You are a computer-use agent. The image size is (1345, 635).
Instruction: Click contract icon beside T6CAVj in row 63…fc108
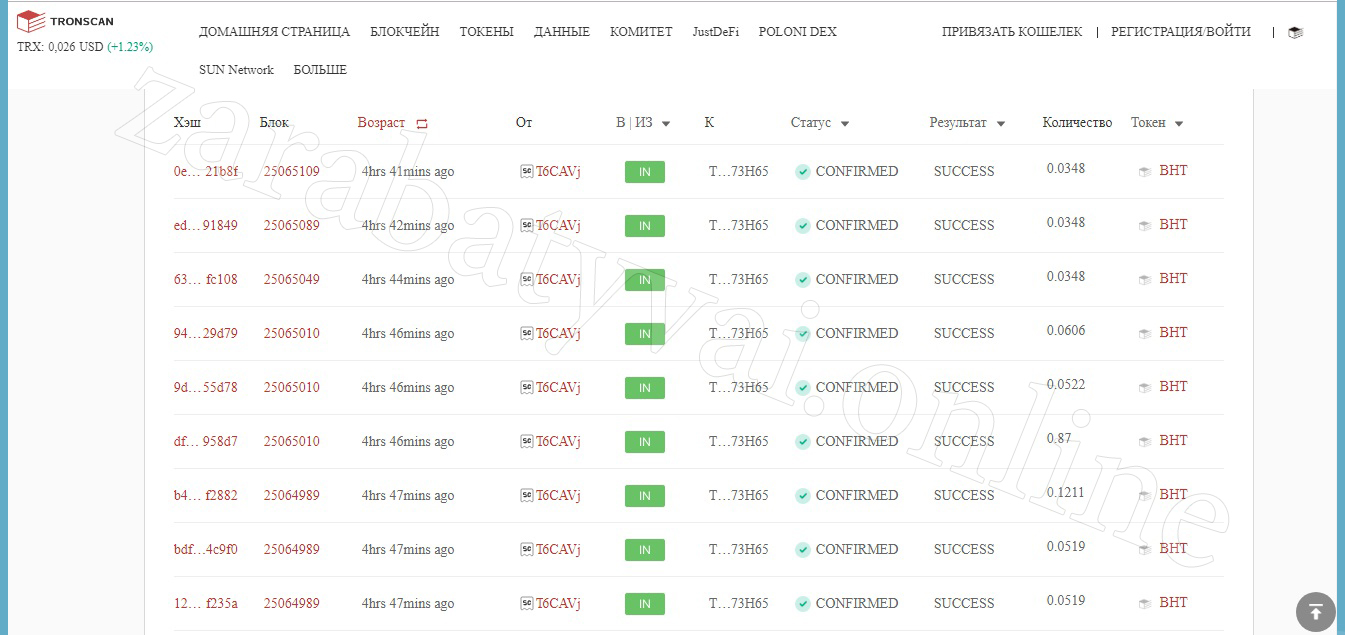526,279
